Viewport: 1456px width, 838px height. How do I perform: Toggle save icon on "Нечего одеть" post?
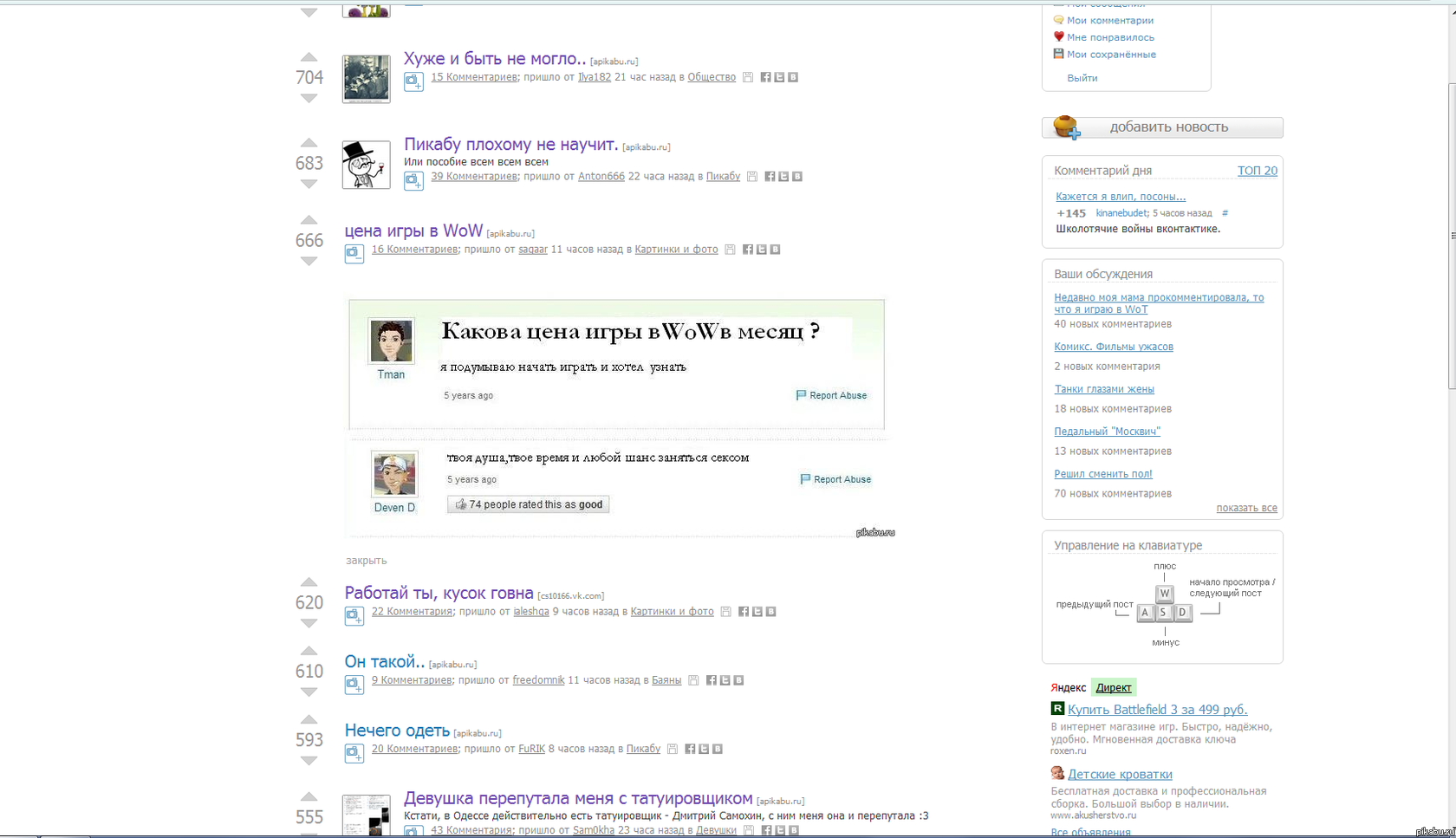click(673, 749)
